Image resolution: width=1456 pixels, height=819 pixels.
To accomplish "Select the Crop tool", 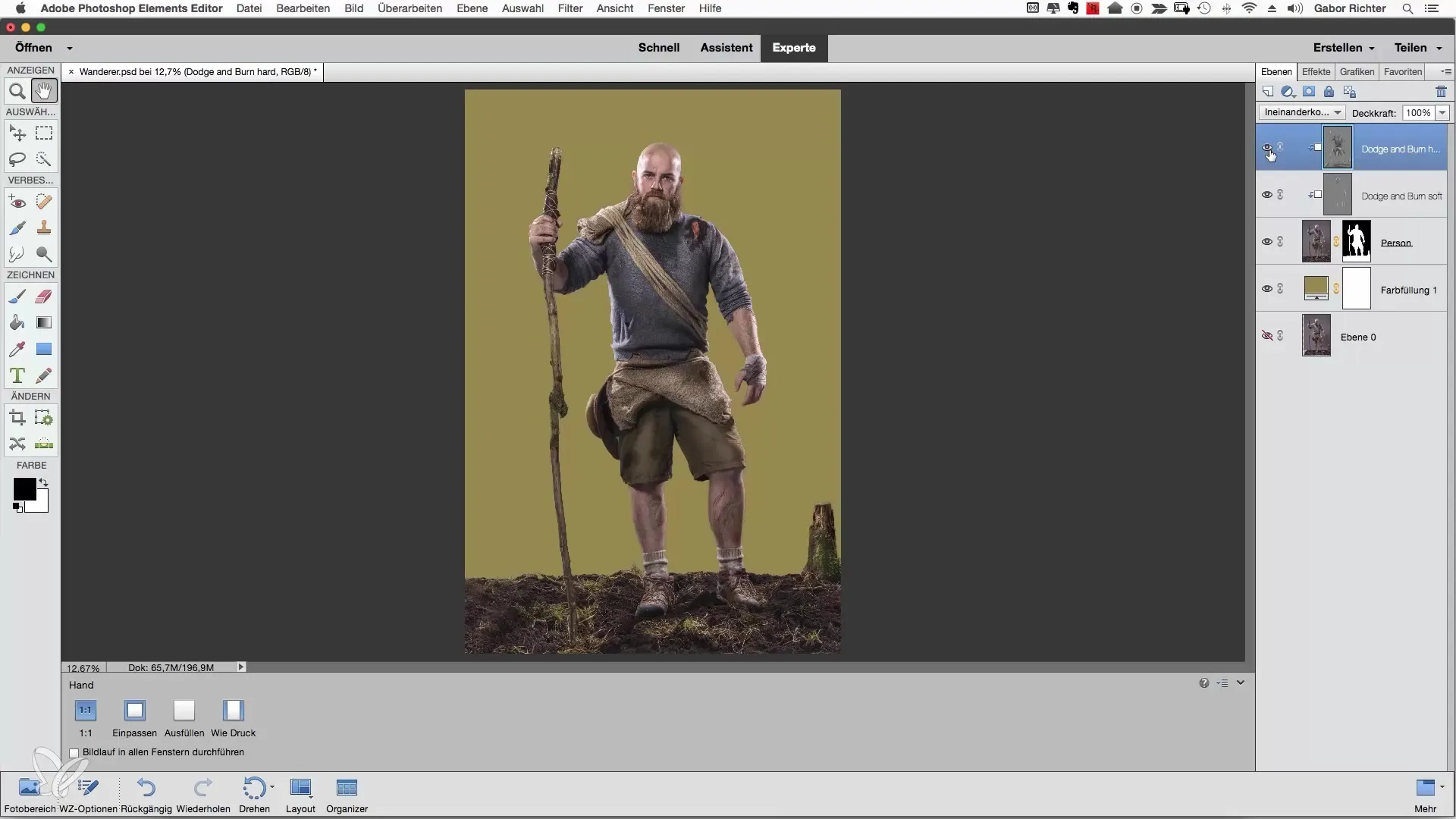I will (17, 418).
